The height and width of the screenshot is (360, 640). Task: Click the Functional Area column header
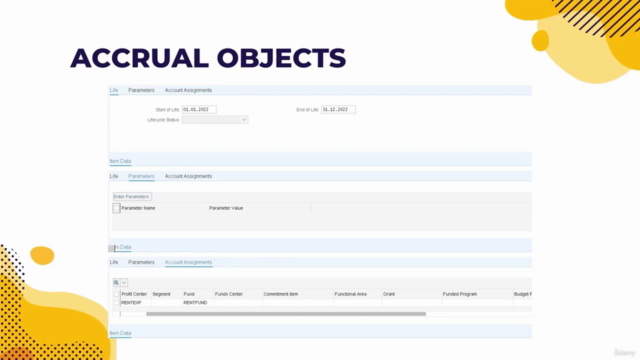click(x=351, y=294)
